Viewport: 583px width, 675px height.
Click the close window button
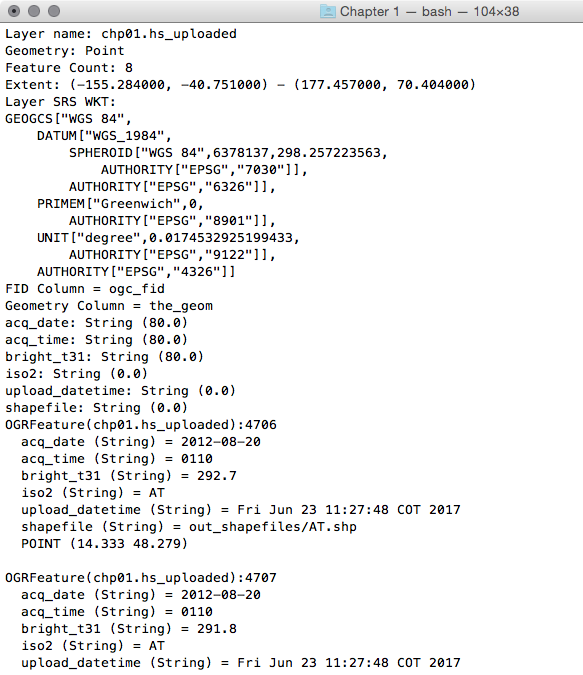pyautogui.click(x=14, y=11)
